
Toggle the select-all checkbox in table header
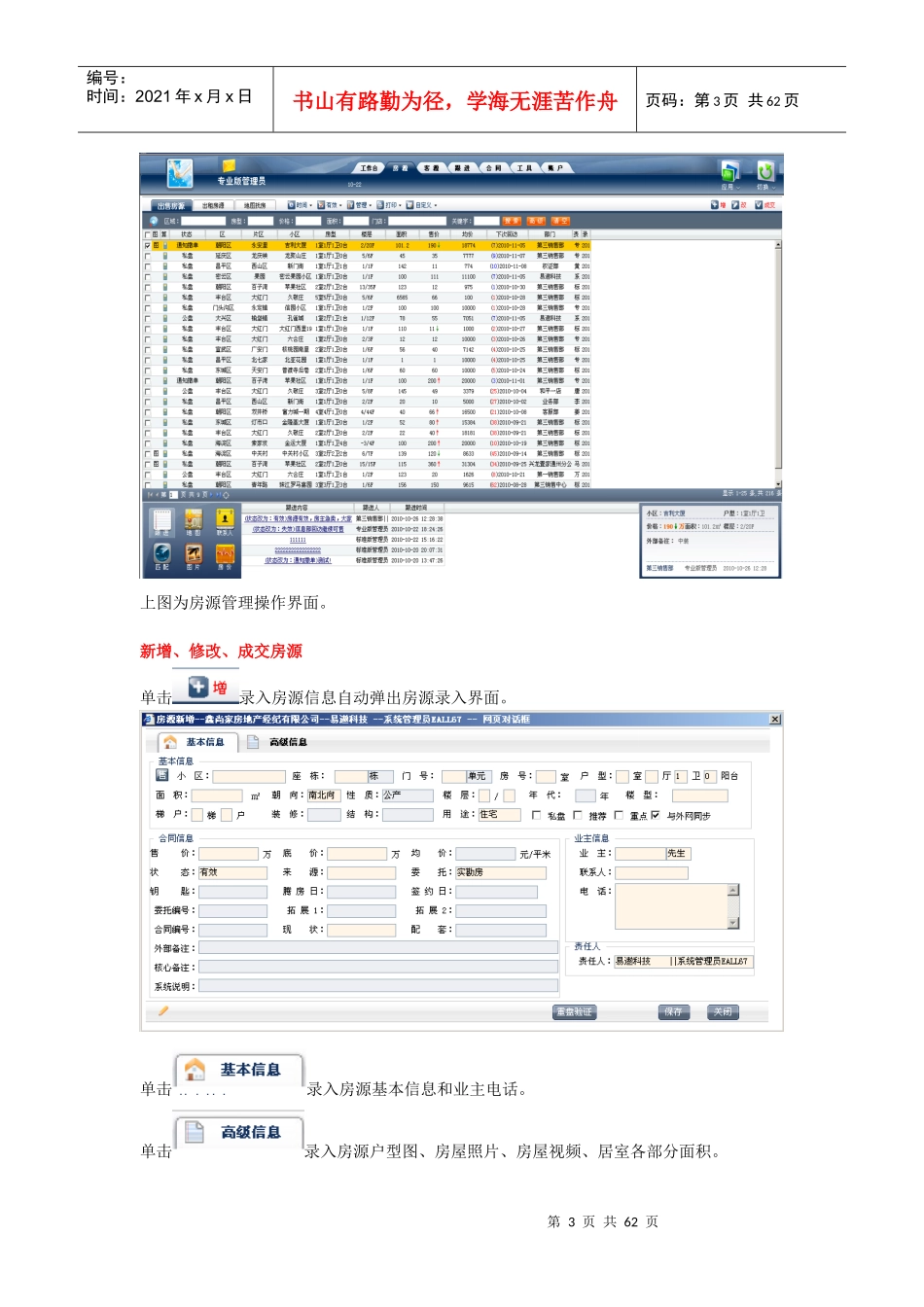pyautogui.click(x=148, y=234)
